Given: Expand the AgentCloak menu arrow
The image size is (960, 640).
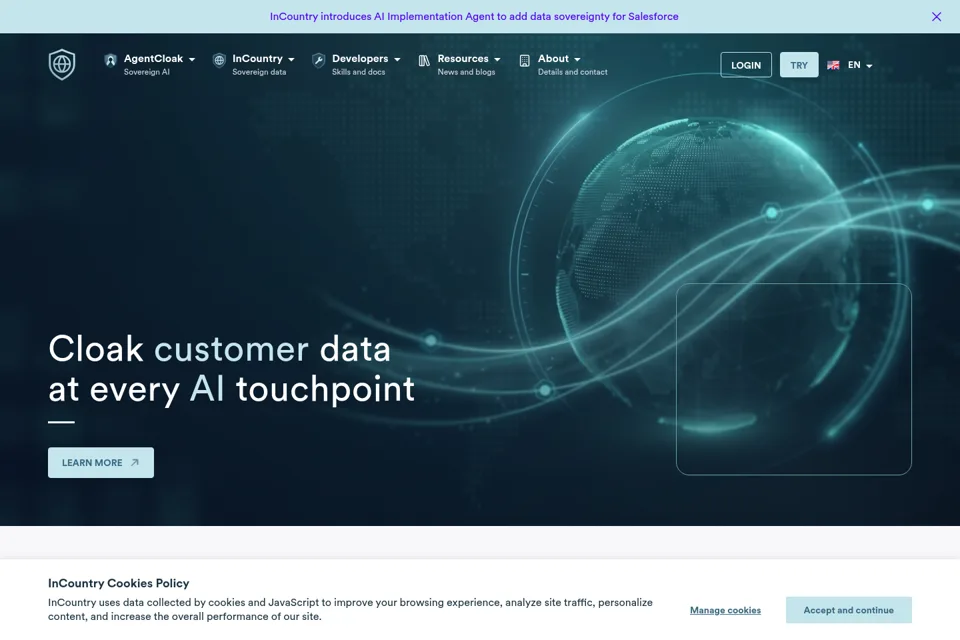Looking at the screenshot, I should [192, 59].
